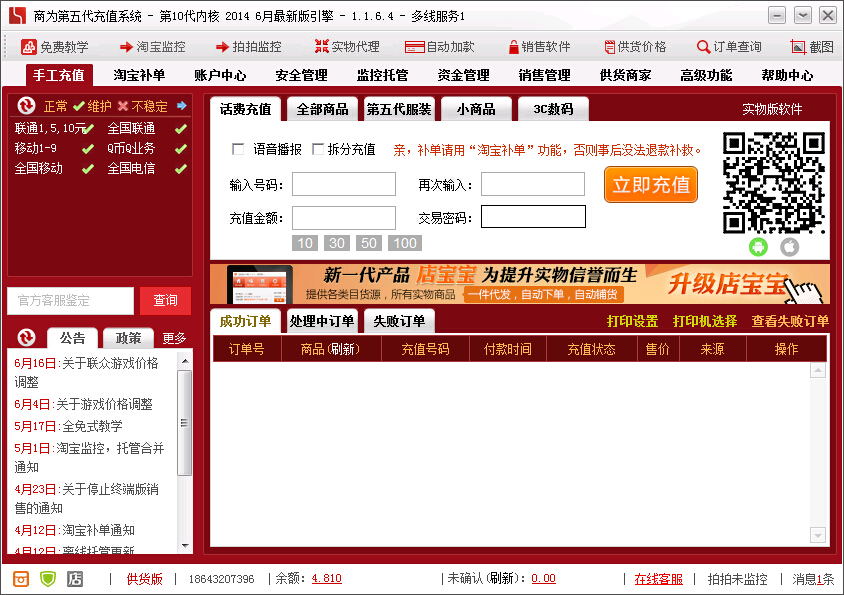Click the 截图 screenshot tool

811,47
